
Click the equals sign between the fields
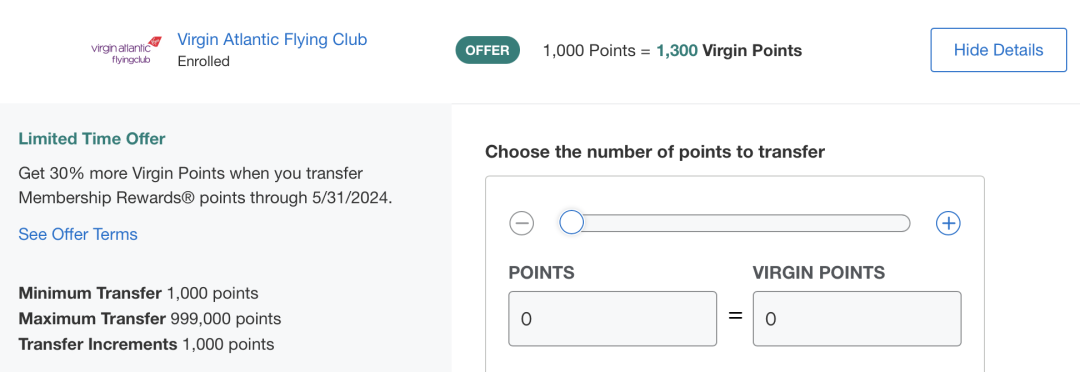(x=736, y=317)
